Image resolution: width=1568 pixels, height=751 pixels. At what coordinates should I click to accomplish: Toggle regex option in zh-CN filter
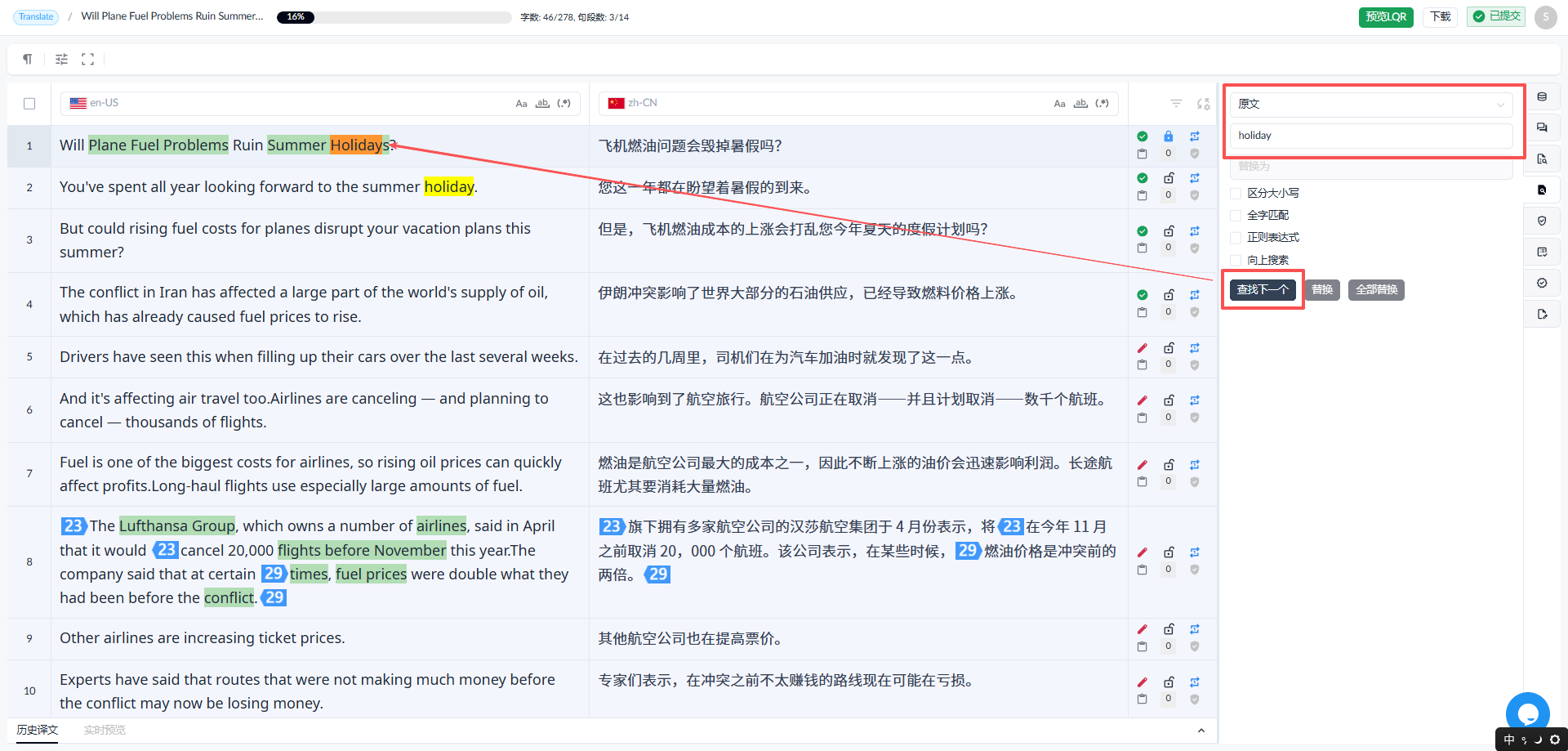coord(1102,104)
